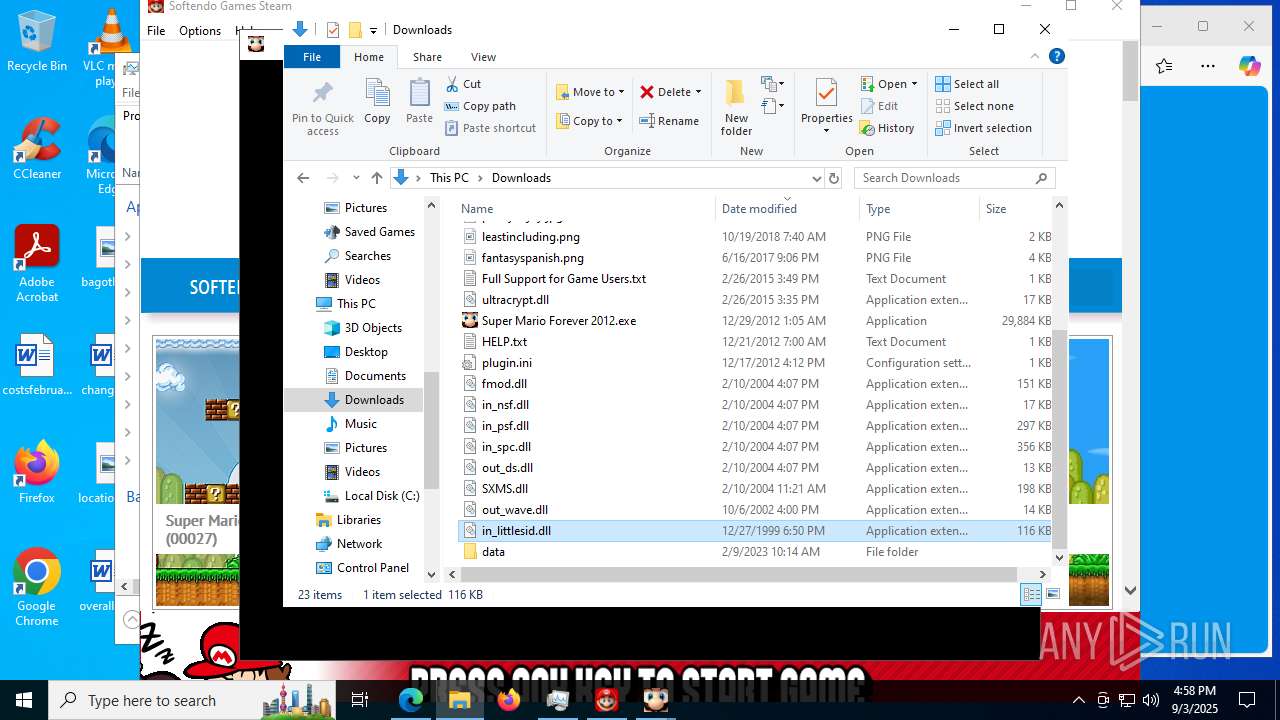
Task: Go up one folder level
Action: point(376,178)
